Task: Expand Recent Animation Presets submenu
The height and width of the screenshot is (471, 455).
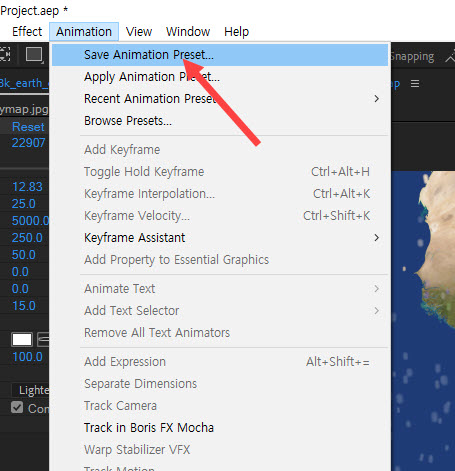Action: [220, 99]
